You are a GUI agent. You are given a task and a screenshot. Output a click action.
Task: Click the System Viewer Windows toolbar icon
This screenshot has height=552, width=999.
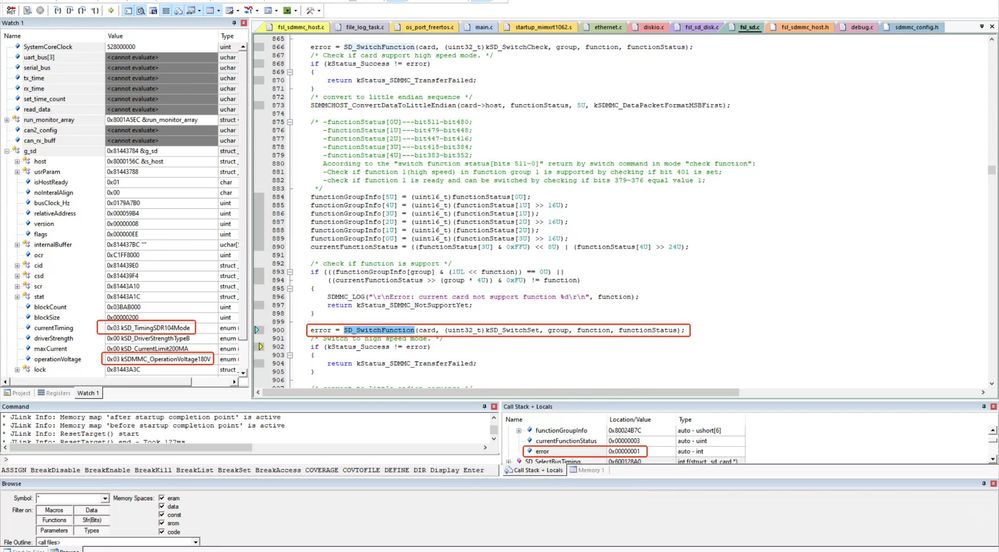(287, 10)
